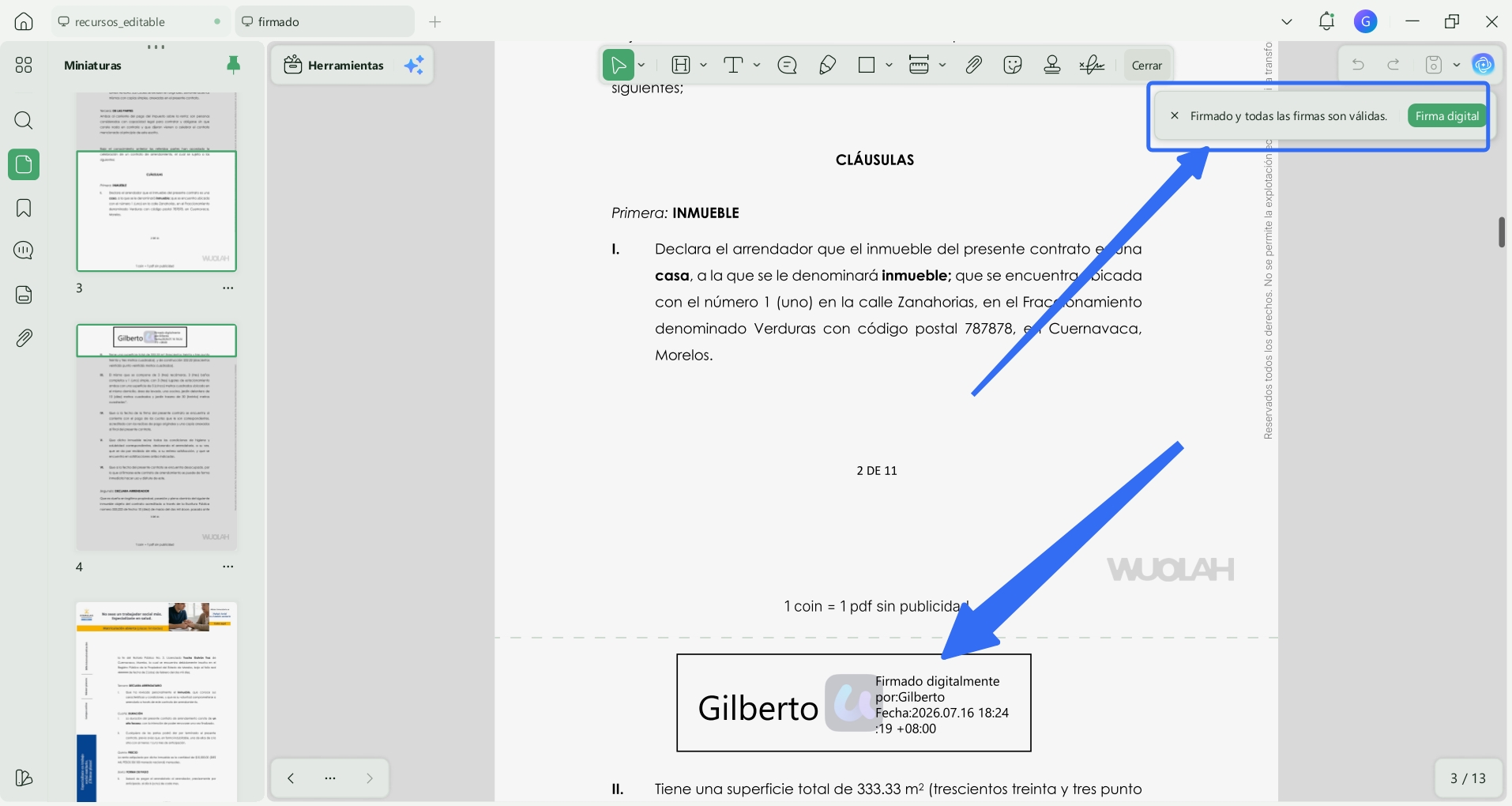Switch to the recursos_editable tab
Screen dimensions: 1512x806
(x=141, y=21)
